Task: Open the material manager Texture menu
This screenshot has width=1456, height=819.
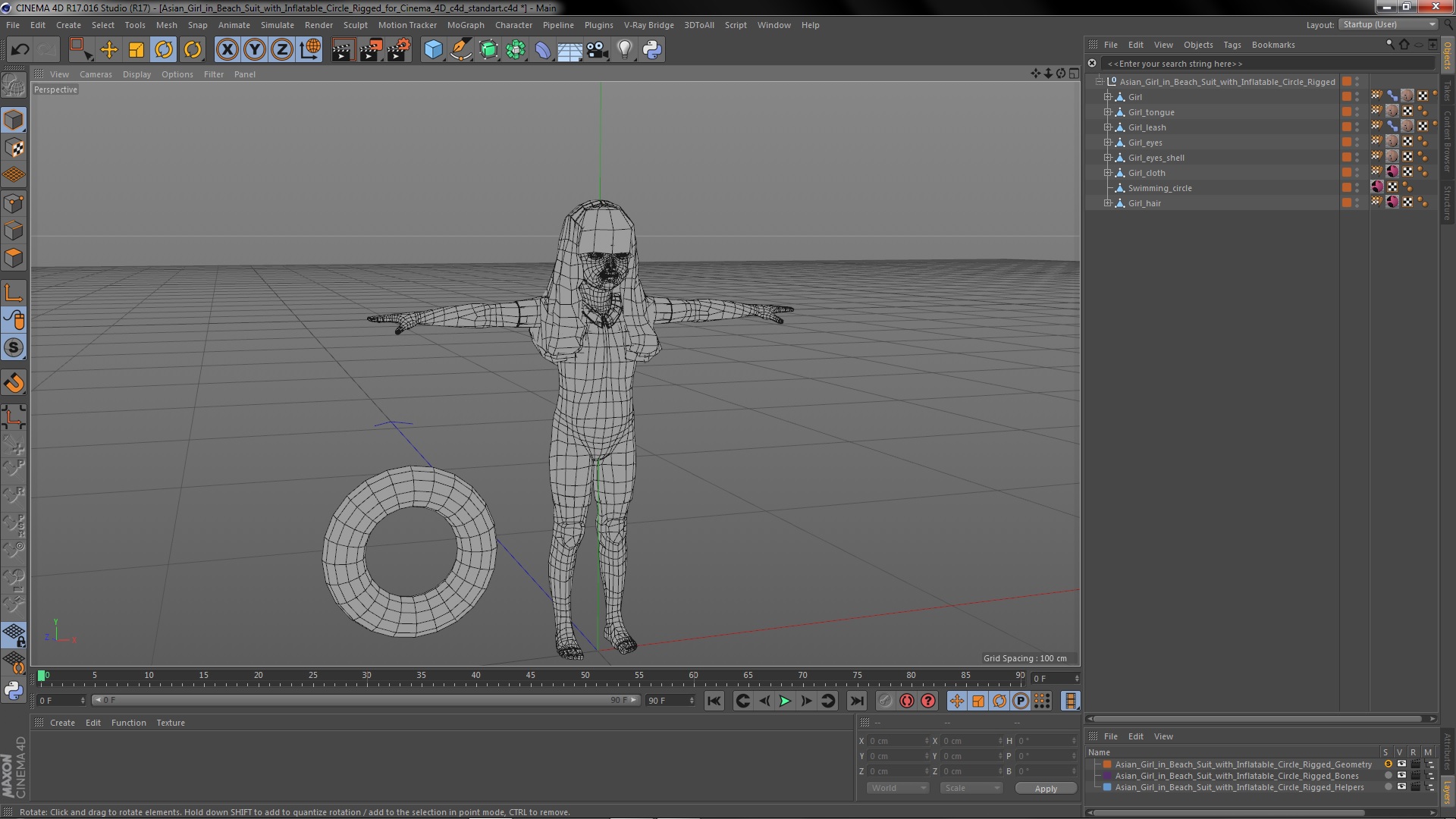Action: [170, 723]
